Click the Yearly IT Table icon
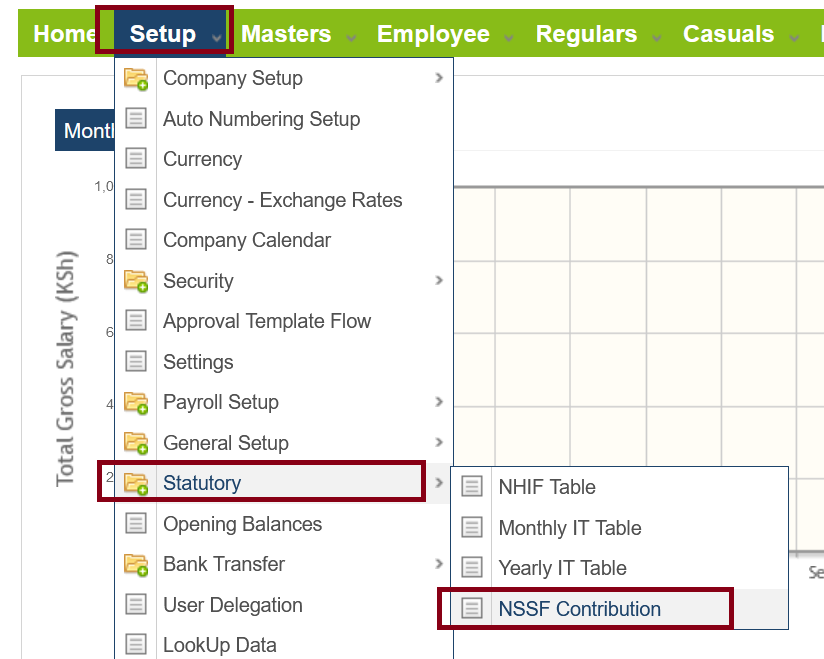The image size is (824, 659). pyautogui.click(x=471, y=568)
